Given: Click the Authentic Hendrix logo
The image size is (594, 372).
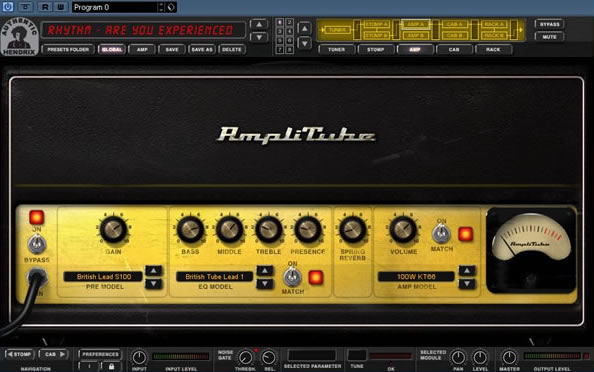Looking at the screenshot, I should pos(19,37).
